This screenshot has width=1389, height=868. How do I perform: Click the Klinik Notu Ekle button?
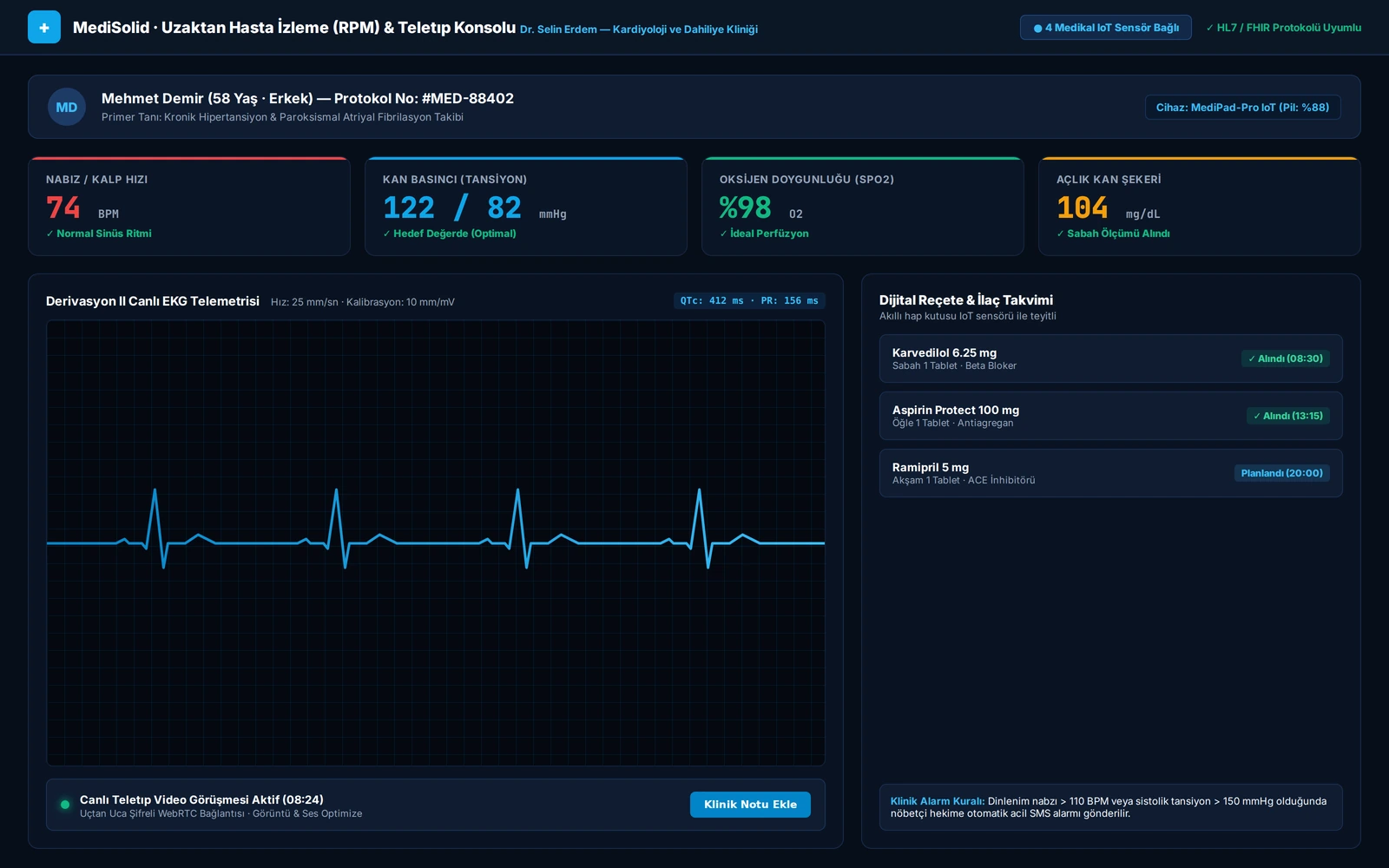(750, 805)
